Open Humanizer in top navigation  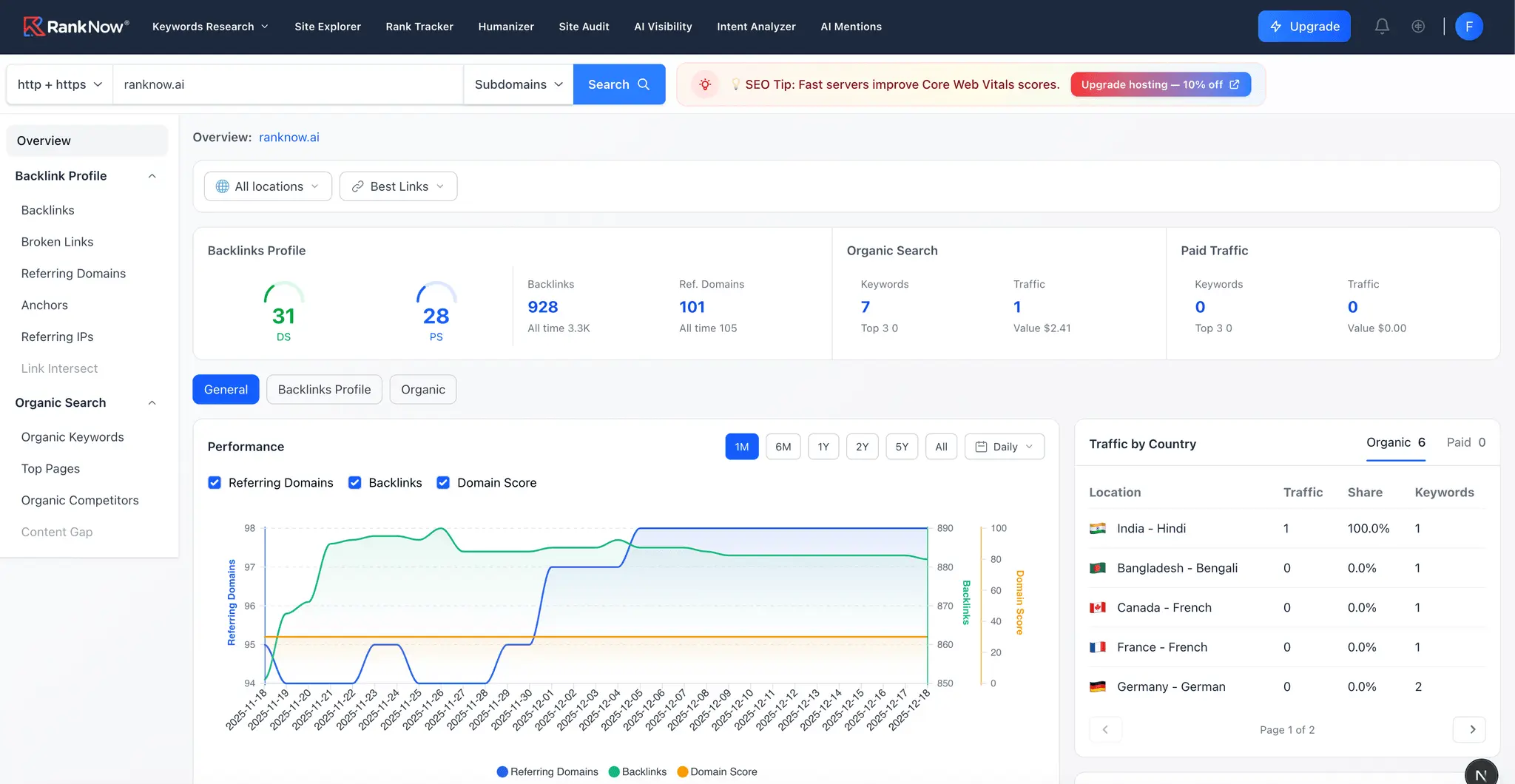click(506, 27)
